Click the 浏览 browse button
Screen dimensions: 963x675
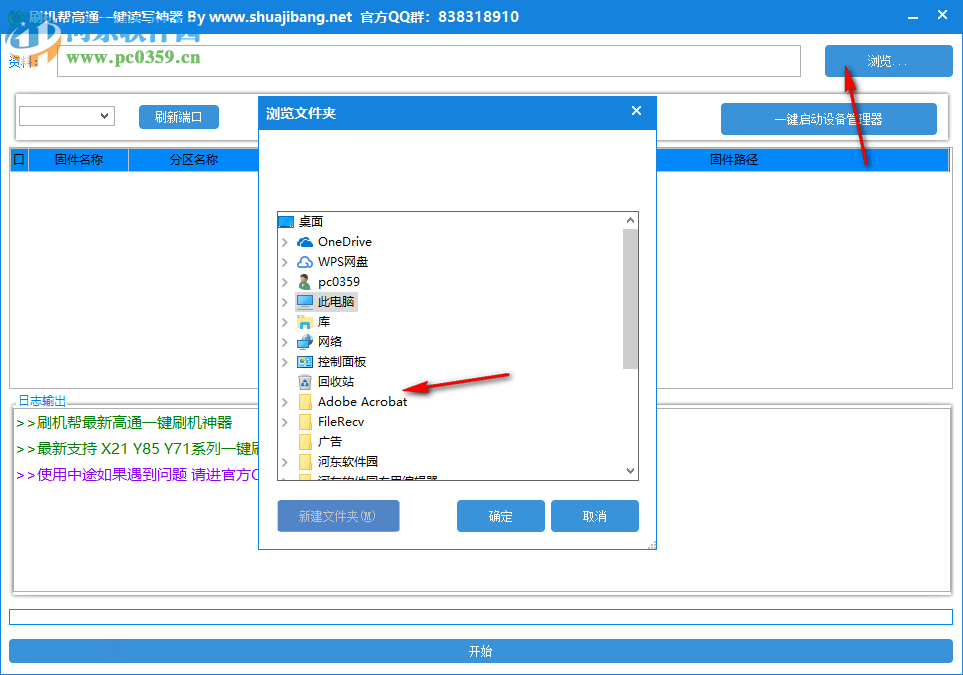pyautogui.click(x=888, y=61)
